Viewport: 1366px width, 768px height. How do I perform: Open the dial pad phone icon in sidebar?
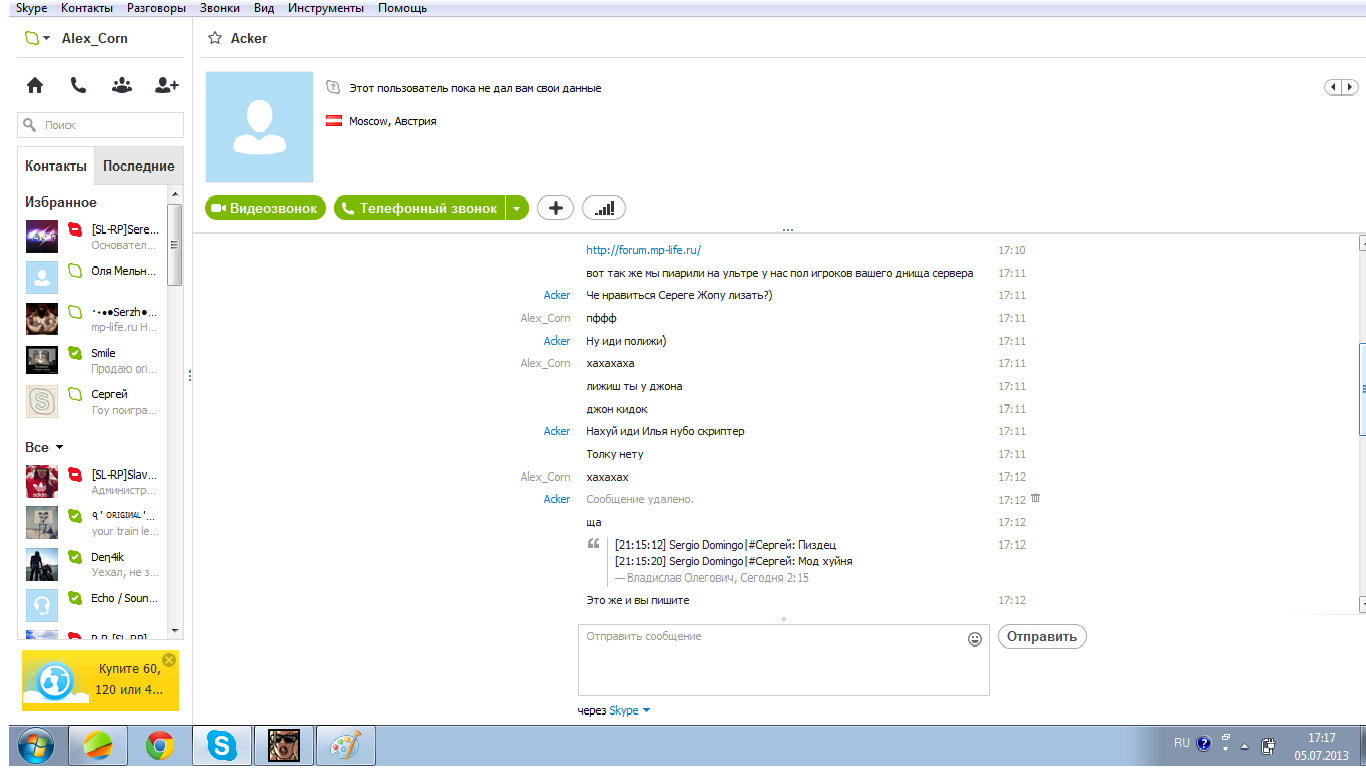(78, 85)
